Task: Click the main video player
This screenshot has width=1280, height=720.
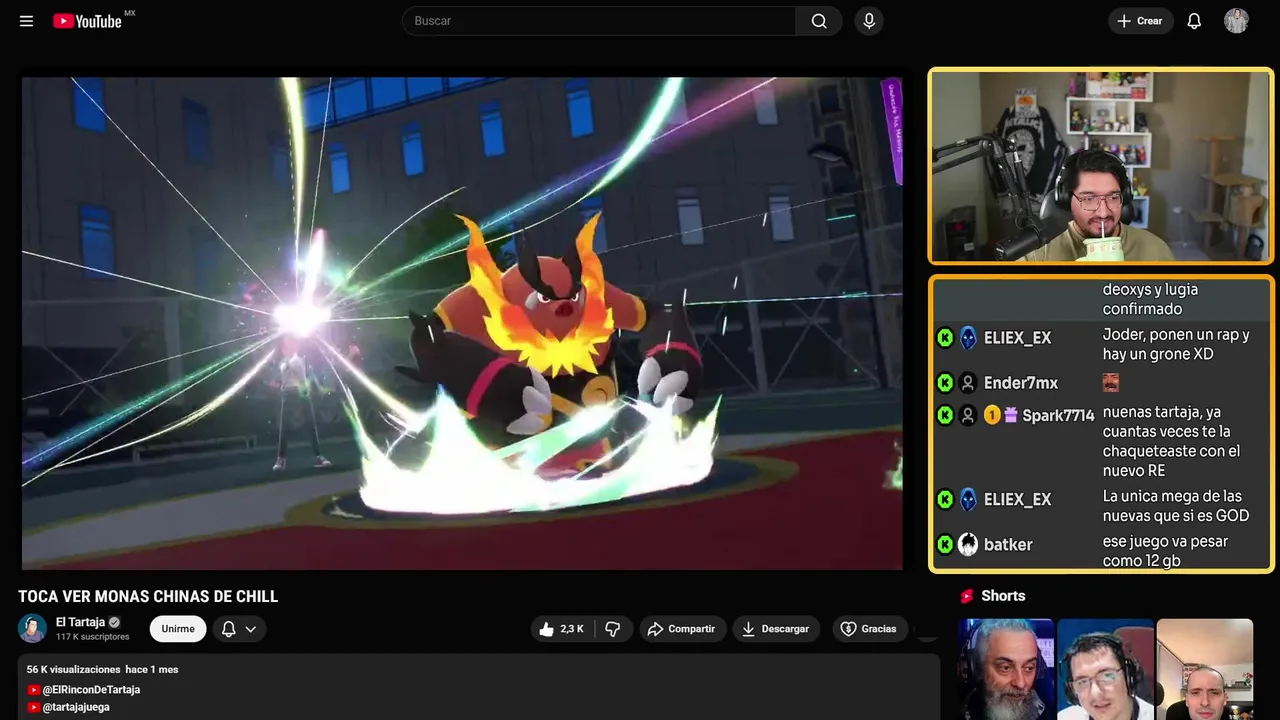Action: [x=462, y=323]
